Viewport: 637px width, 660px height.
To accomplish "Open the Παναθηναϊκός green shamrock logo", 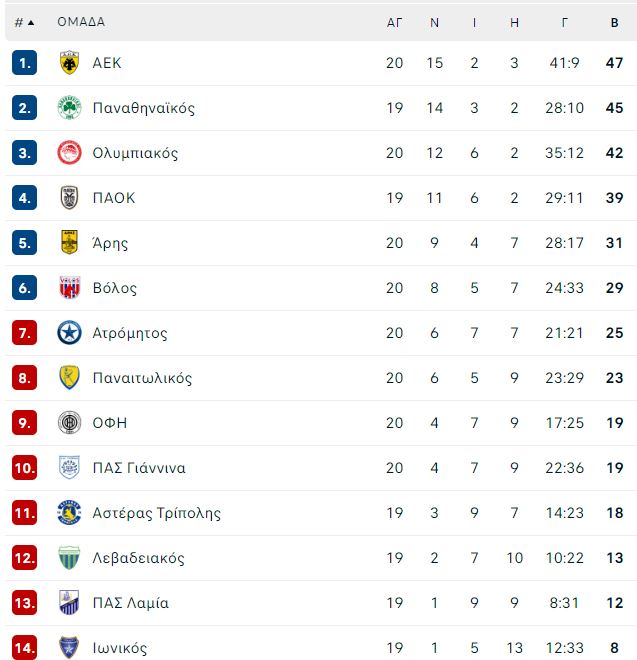I will click(x=69, y=108).
